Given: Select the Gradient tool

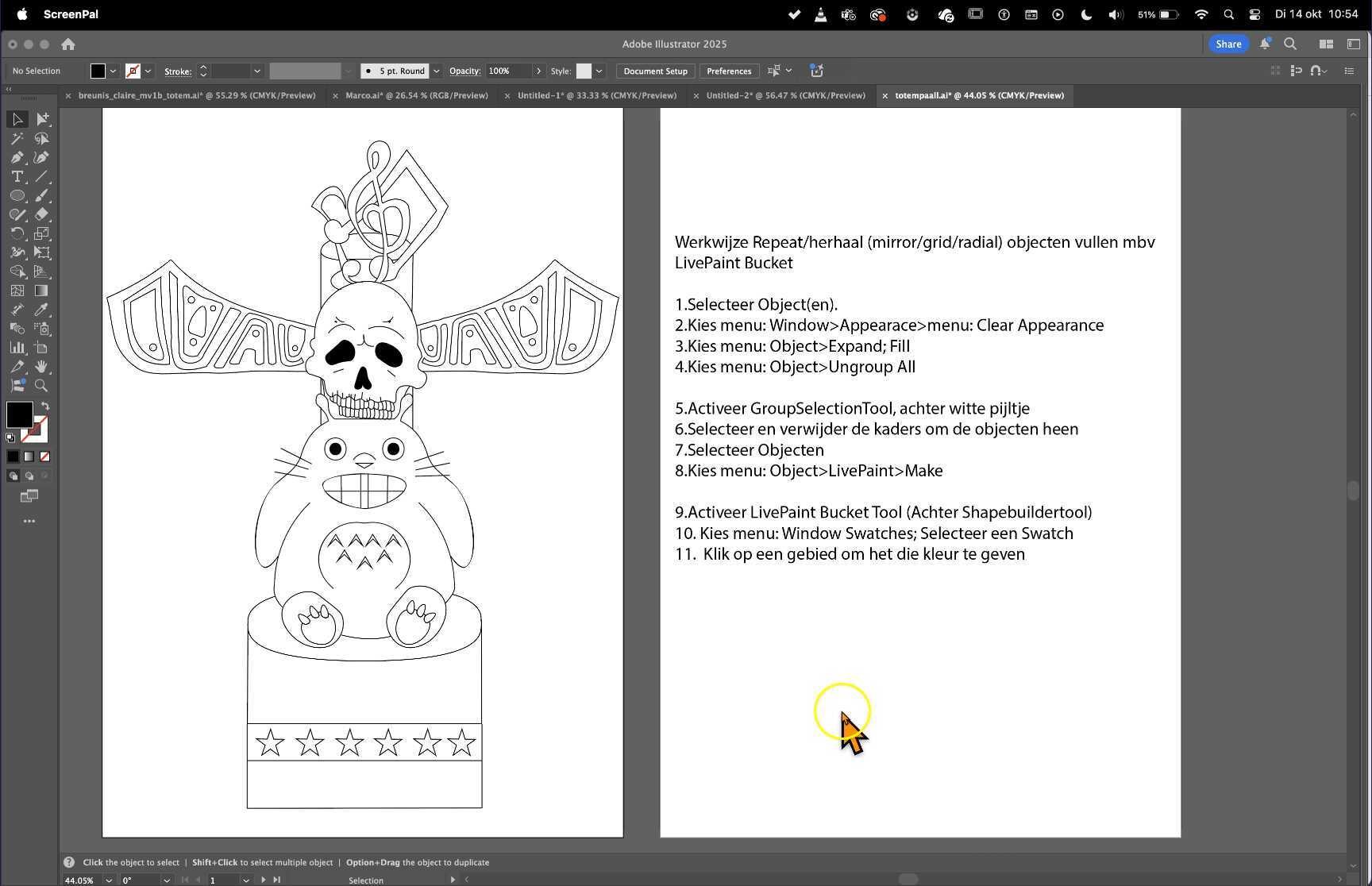Looking at the screenshot, I should point(41,291).
